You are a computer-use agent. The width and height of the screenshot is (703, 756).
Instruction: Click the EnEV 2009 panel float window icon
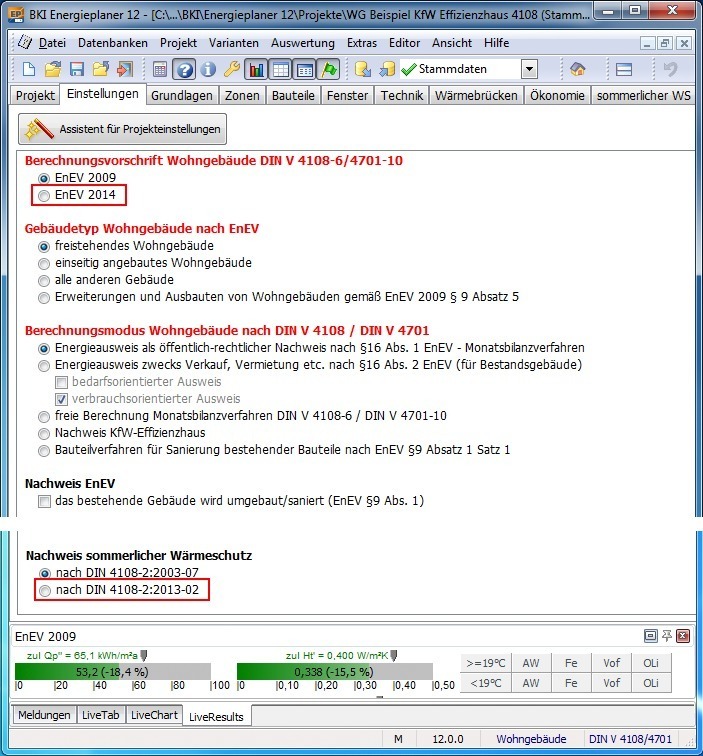click(650, 636)
